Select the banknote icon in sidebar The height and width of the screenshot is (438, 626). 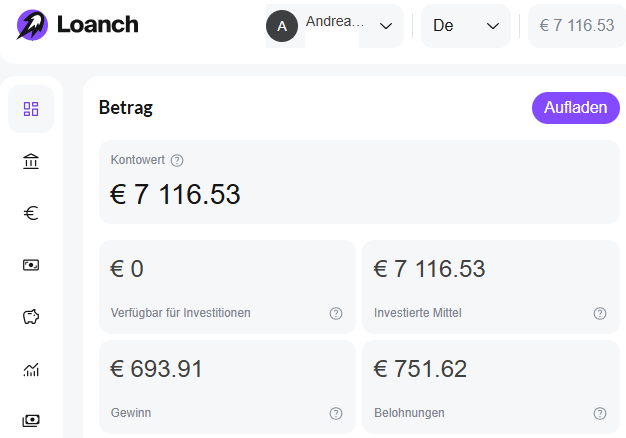31,265
